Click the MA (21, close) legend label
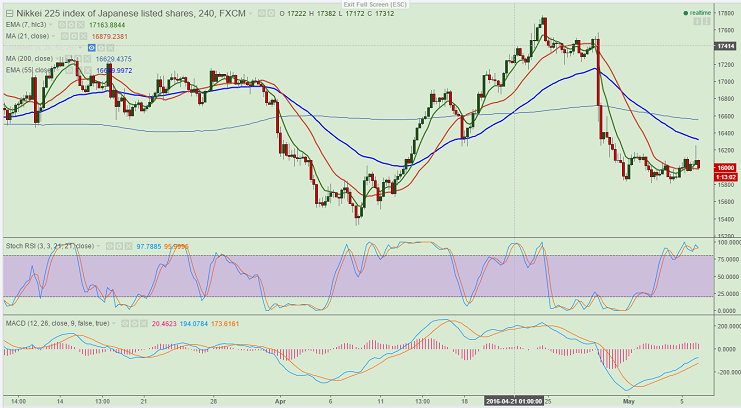Image resolution: width=741 pixels, height=408 pixels. [27, 36]
